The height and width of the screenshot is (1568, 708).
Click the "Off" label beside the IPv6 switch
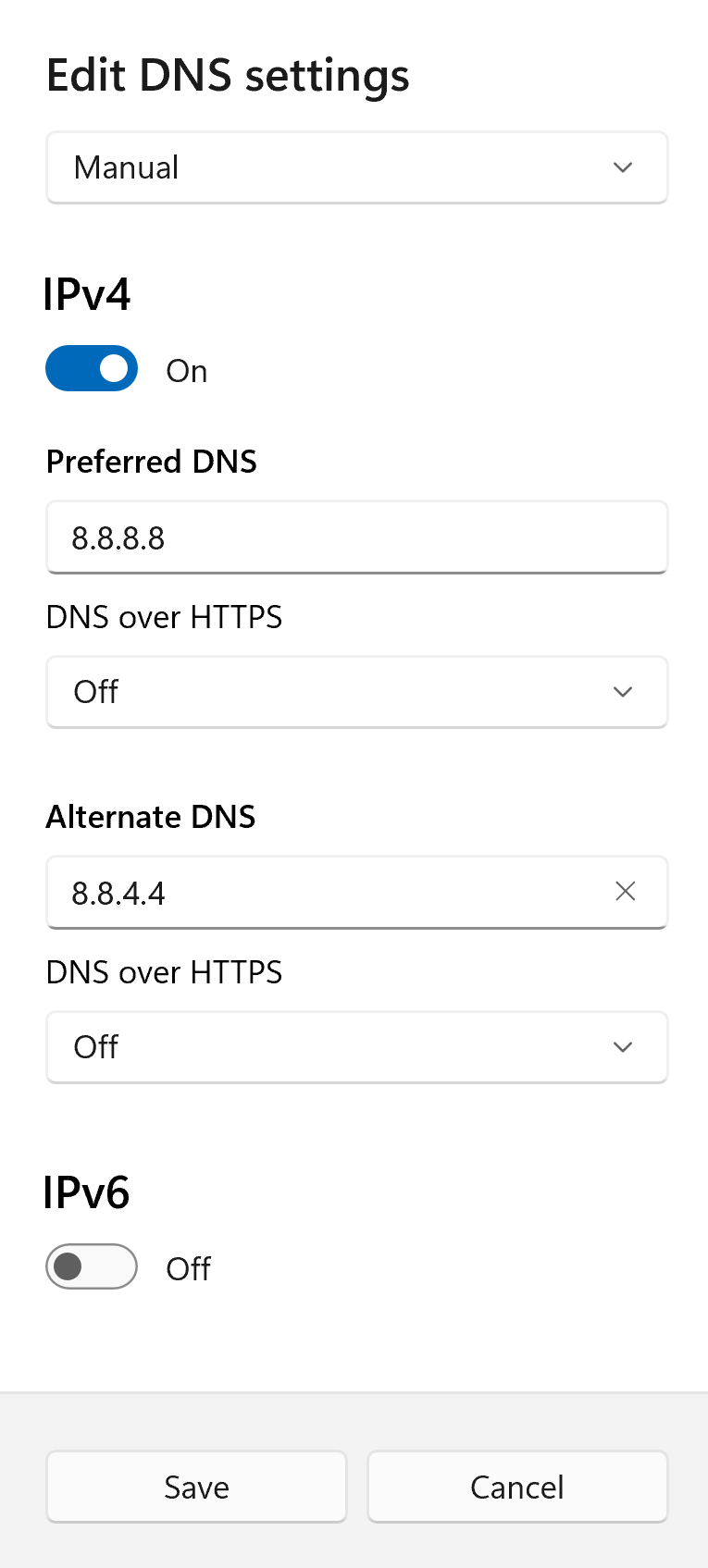(188, 1268)
